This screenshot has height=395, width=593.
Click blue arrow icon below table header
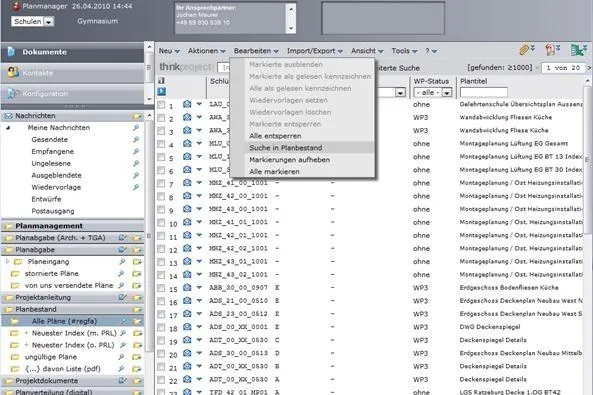click(161, 91)
